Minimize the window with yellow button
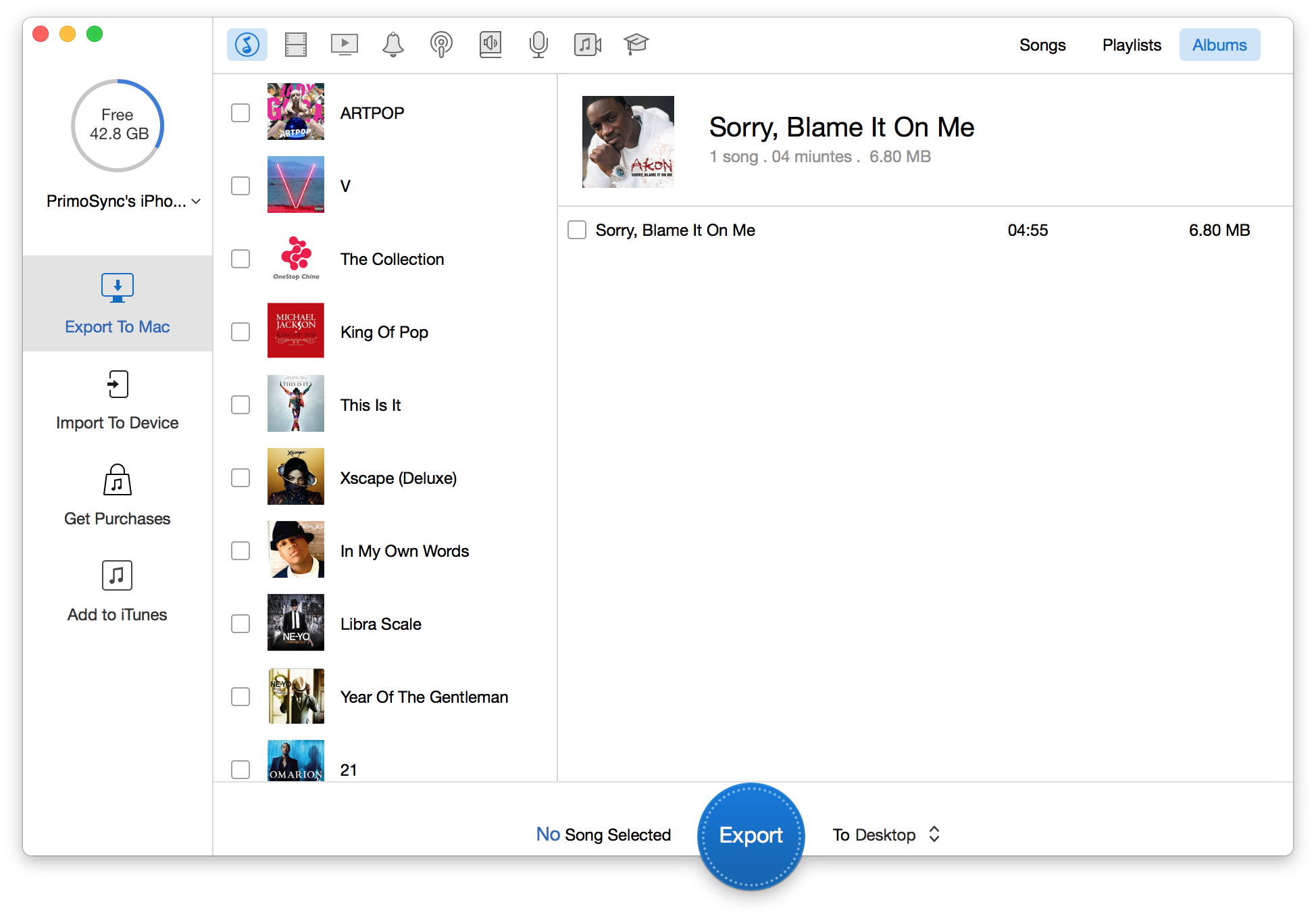1316x919 pixels. click(68, 34)
